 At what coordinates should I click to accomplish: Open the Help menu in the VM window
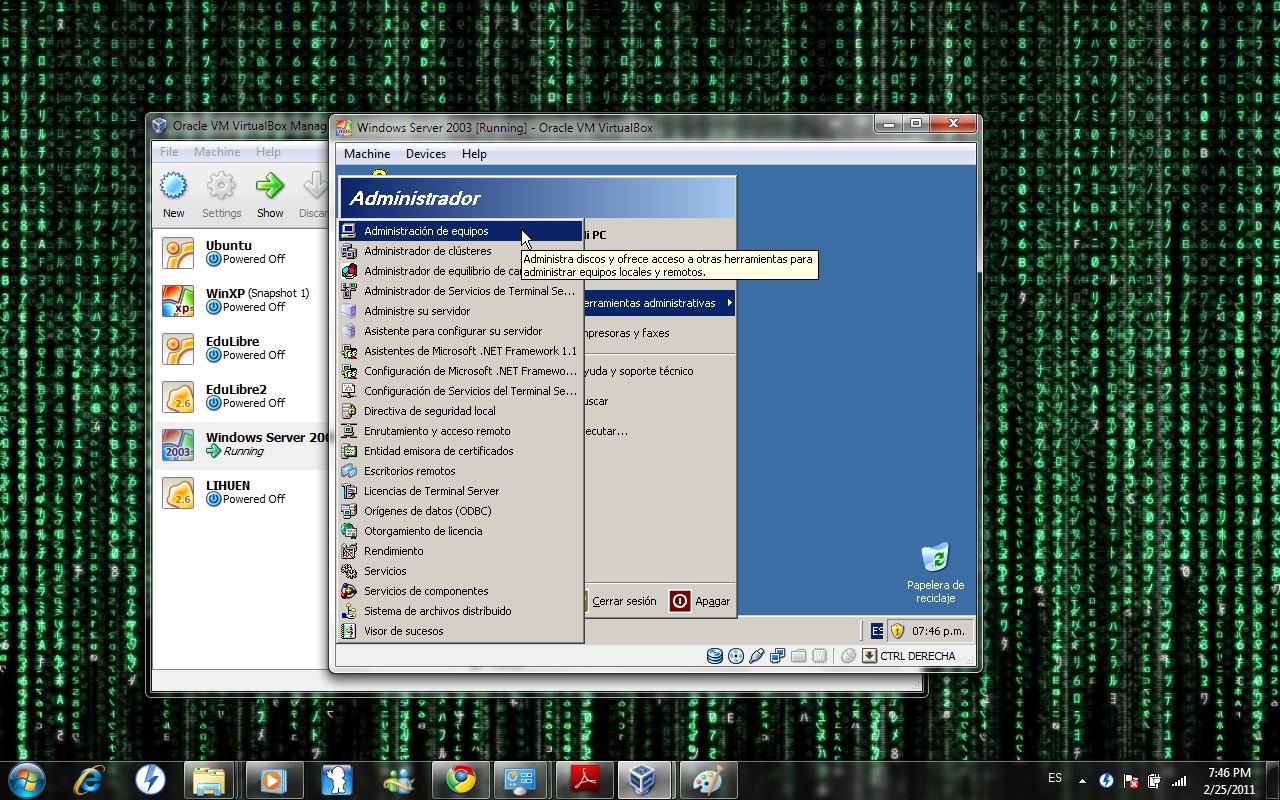click(474, 154)
